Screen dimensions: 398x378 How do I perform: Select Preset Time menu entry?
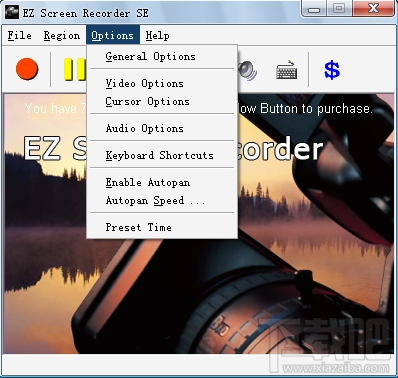[x=162, y=227]
